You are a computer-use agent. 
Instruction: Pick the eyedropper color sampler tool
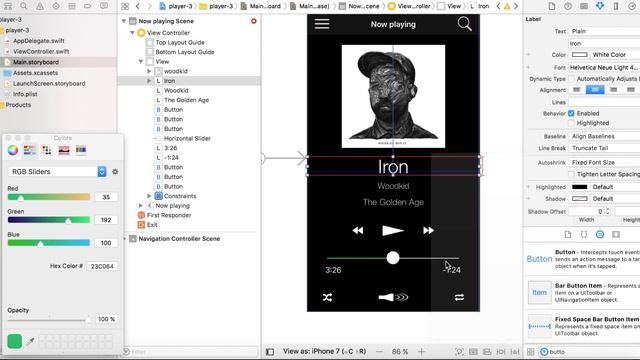[30, 341]
